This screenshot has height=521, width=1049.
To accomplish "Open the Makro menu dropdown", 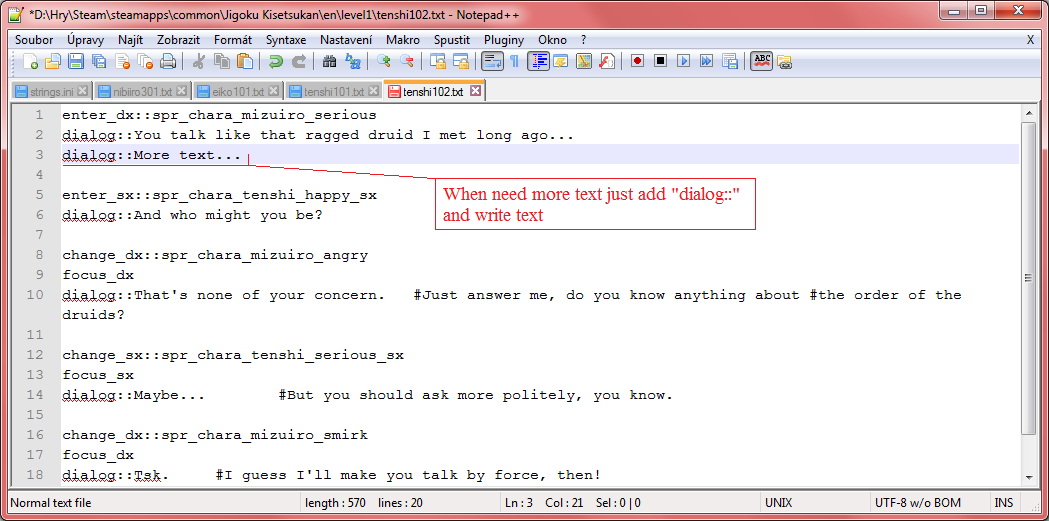I will (403, 40).
